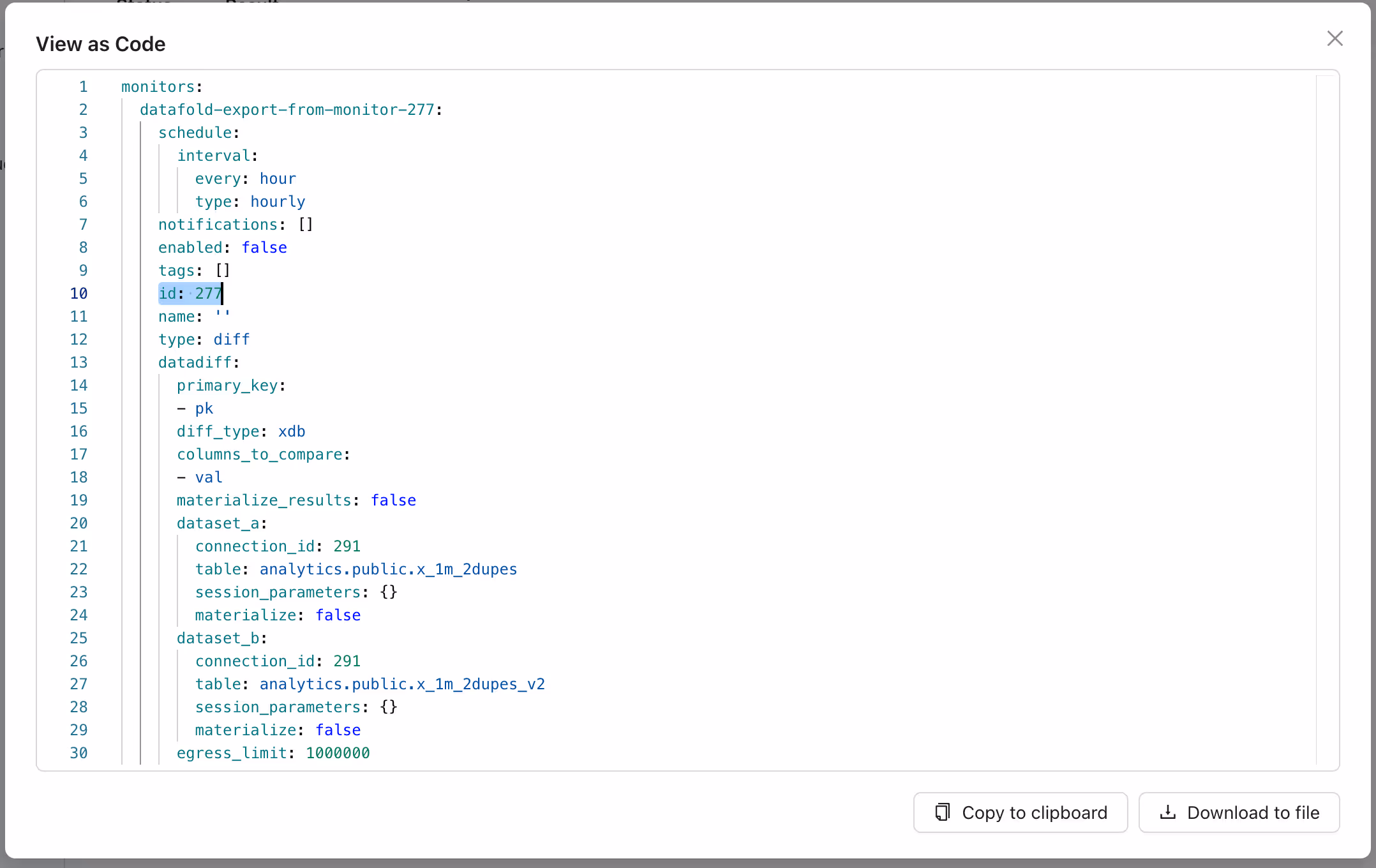Click the 'dataset_a:' key

pos(222,523)
